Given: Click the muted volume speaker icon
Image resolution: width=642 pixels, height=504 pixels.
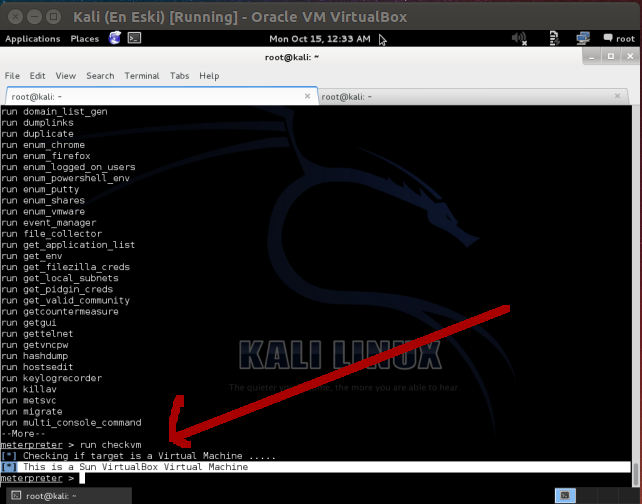Looking at the screenshot, I should [519, 38].
